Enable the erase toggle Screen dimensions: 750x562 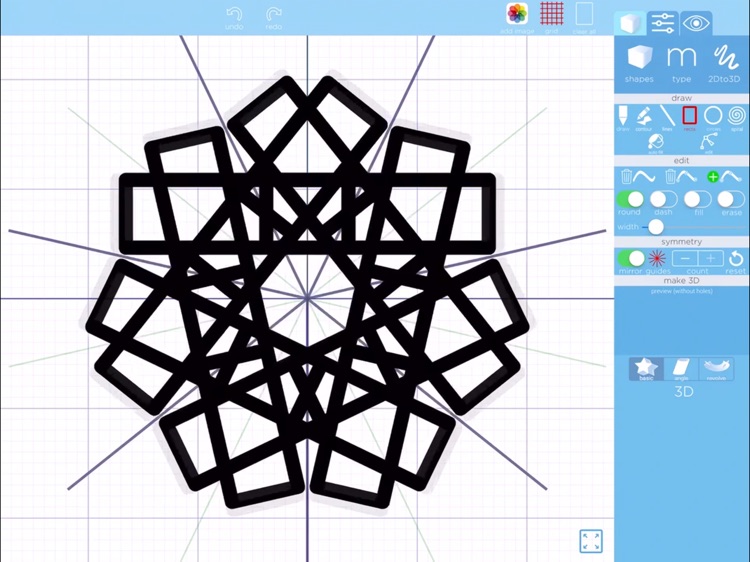tap(731, 199)
